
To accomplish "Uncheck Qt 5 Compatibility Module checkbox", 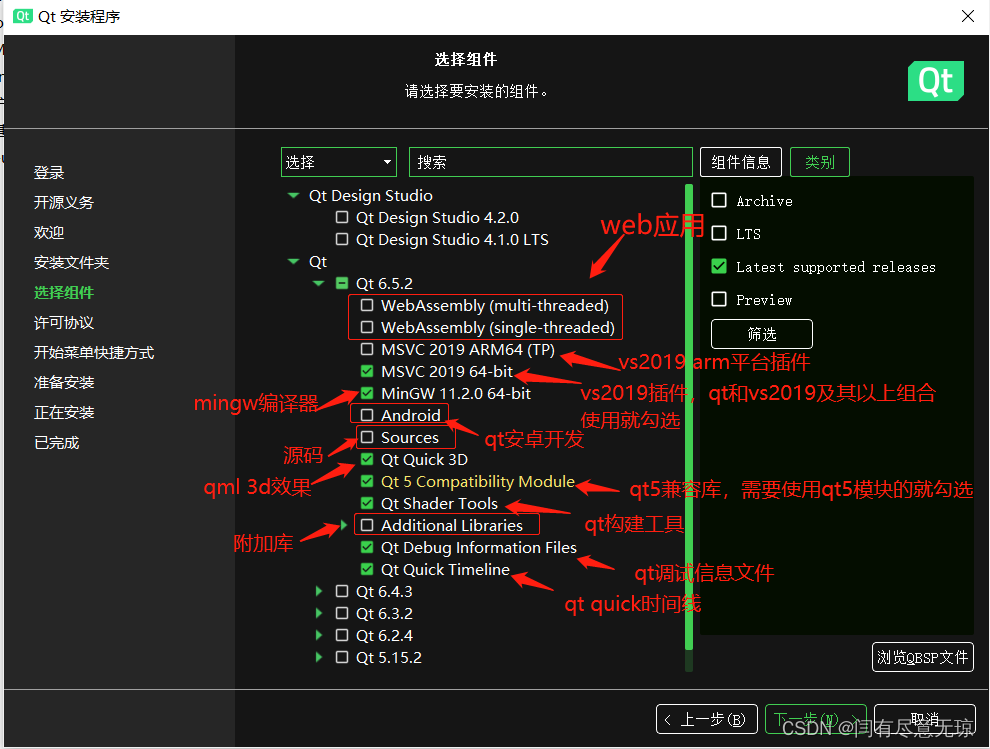I will click(367, 481).
